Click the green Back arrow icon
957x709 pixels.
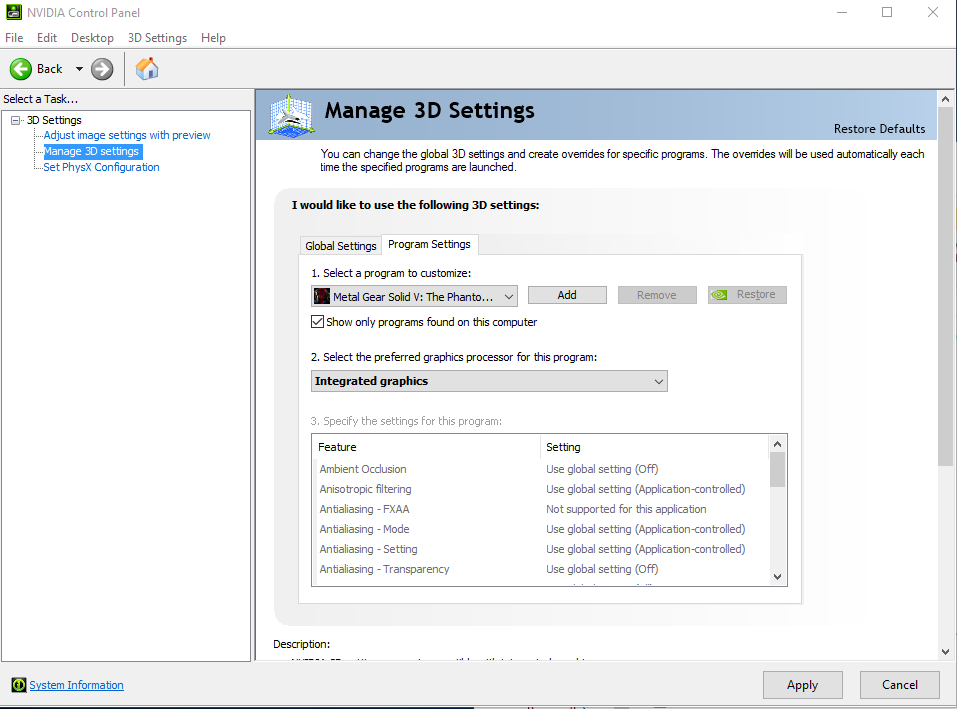coord(21,69)
